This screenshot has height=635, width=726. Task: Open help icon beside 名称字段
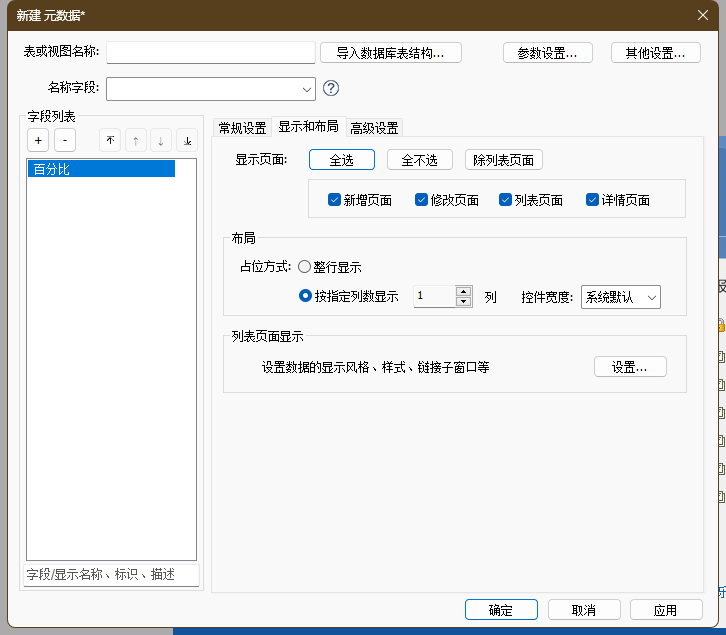pyautogui.click(x=331, y=88)
